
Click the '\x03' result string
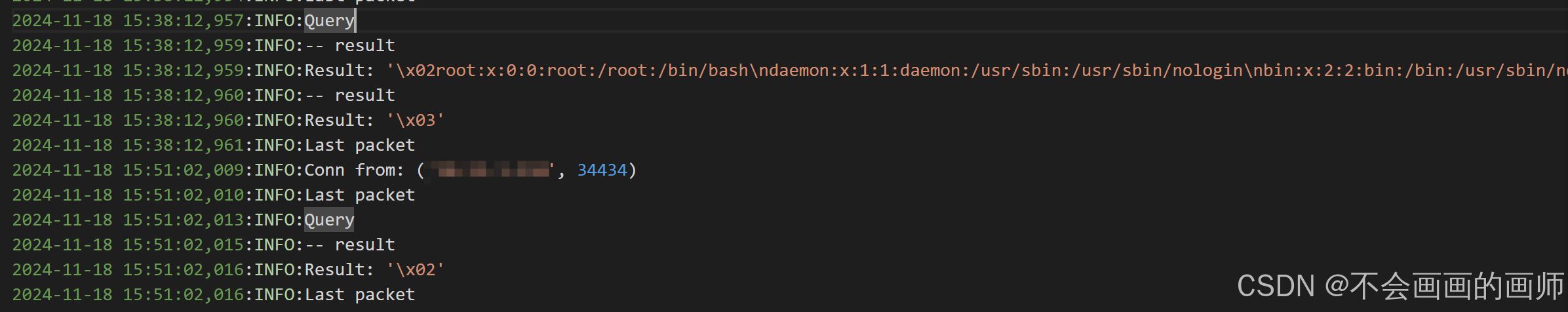click(x=415, y=120)
